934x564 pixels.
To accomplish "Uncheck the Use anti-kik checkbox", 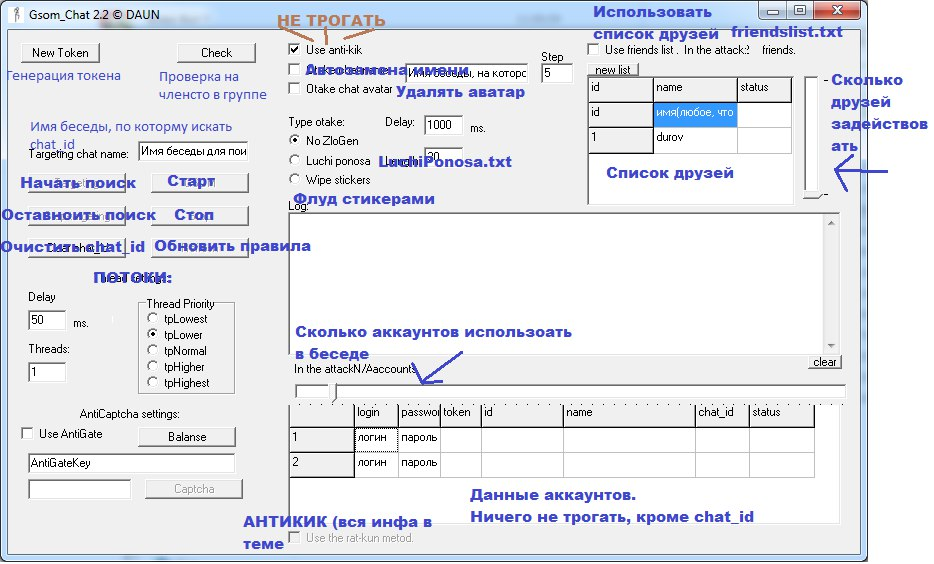I will (x=294, y=49).
